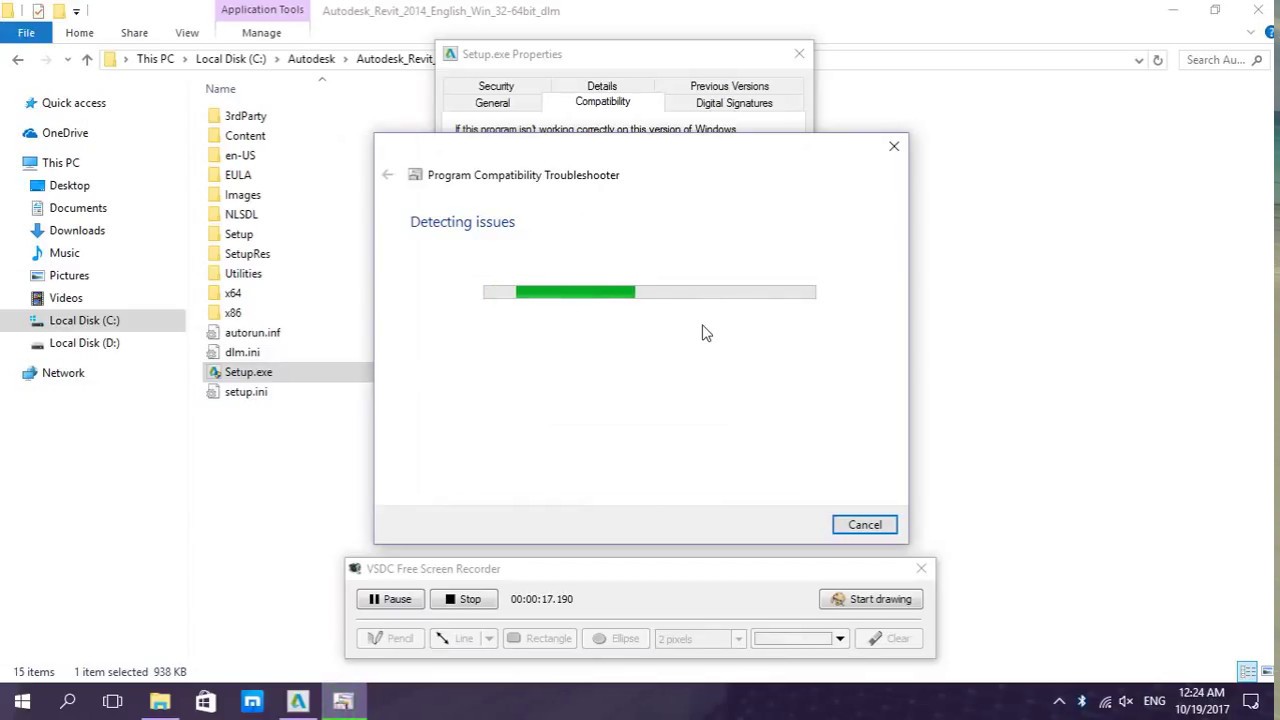The width and height of the screenshot is (1280, 720).
Task: Open the Line tool dropdown arrow
Action: click(489, 638)
